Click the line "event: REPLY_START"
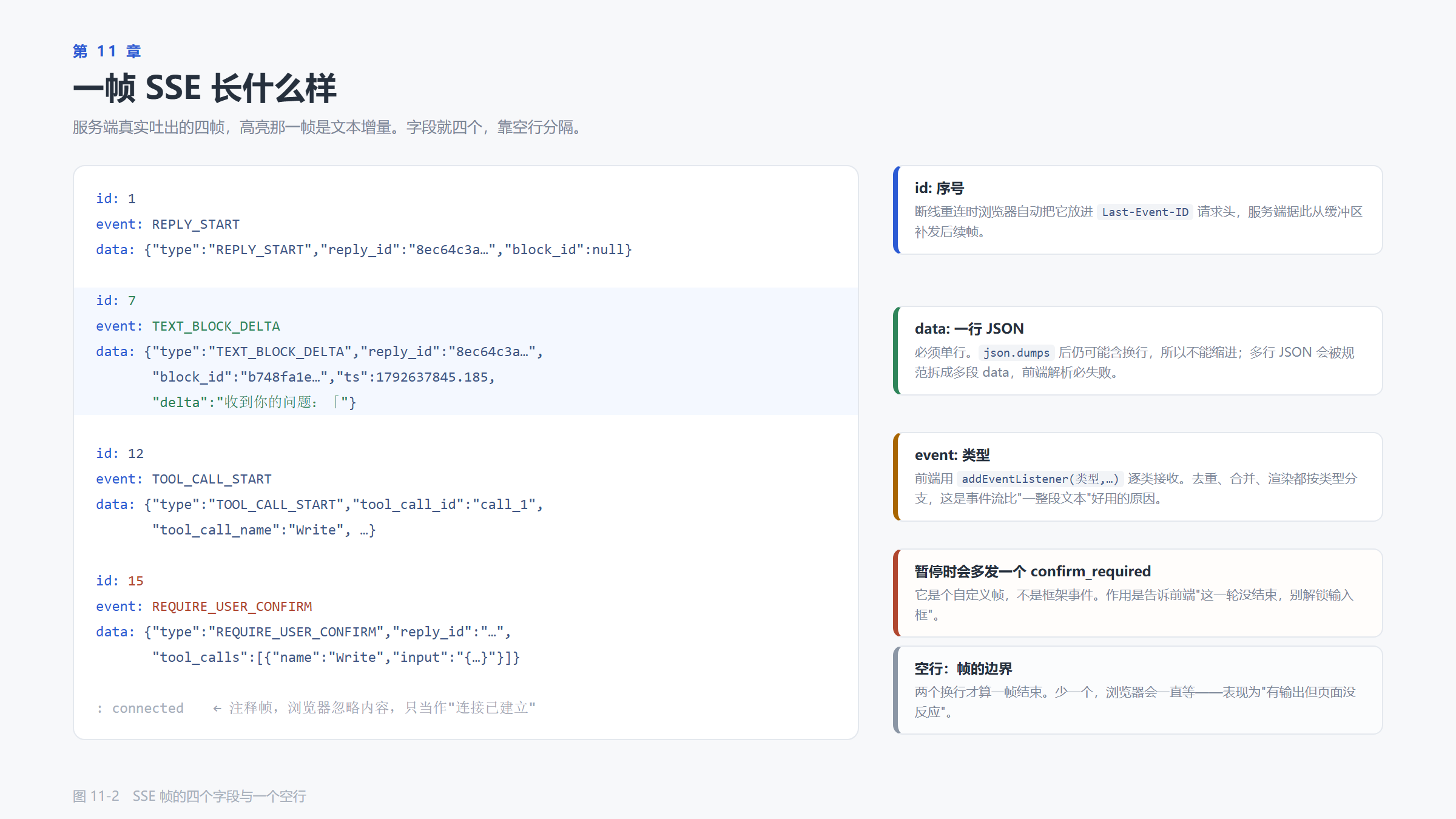Image resolution: width=1456 pixels, height=819 pixels. pyautogui.click(x=168, y=224)
